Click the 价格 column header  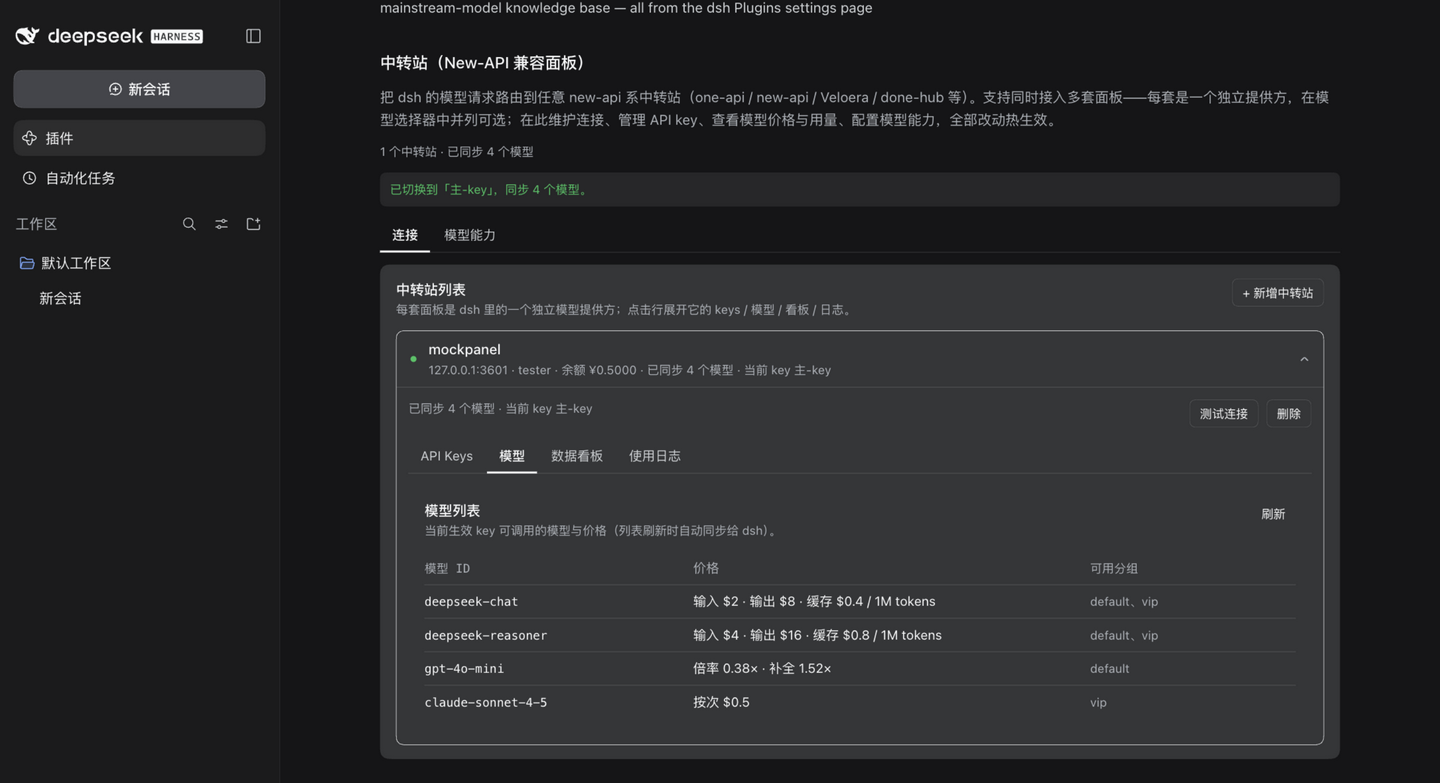706,568
